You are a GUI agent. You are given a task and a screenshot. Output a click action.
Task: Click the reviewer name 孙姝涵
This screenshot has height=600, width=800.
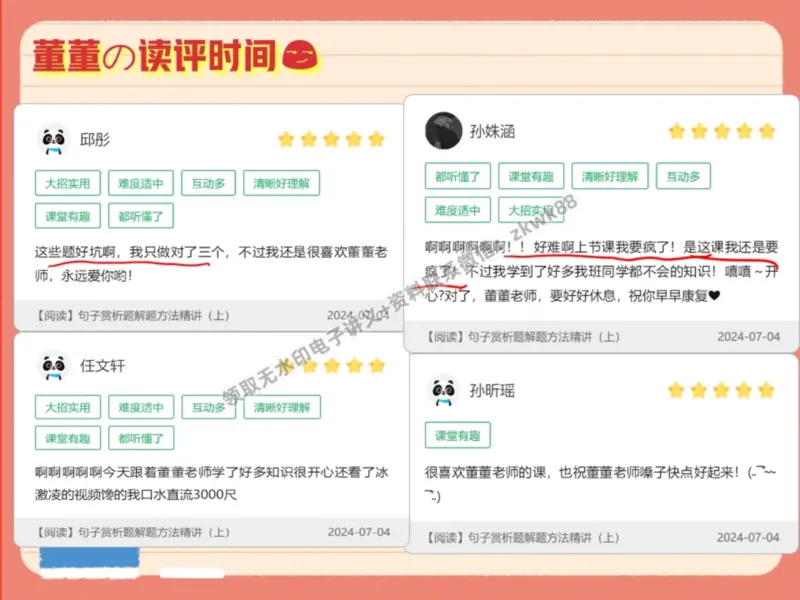coord(492,131)
